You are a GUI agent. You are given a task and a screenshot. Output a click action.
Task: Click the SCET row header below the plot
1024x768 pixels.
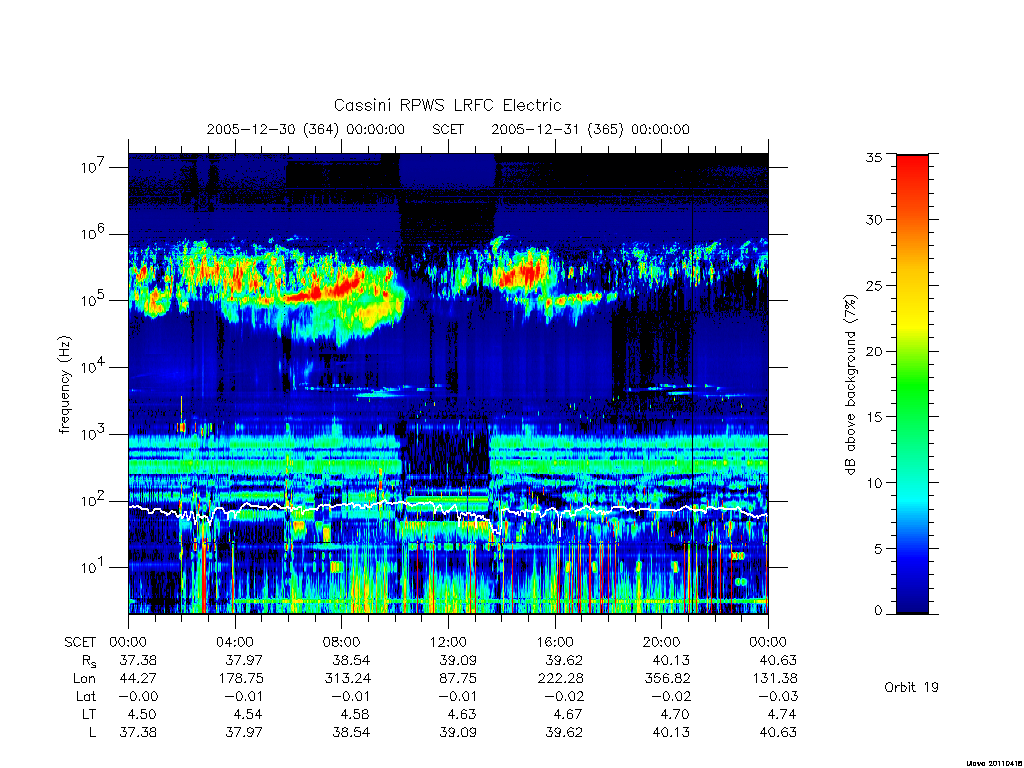[x=80, y=643]
